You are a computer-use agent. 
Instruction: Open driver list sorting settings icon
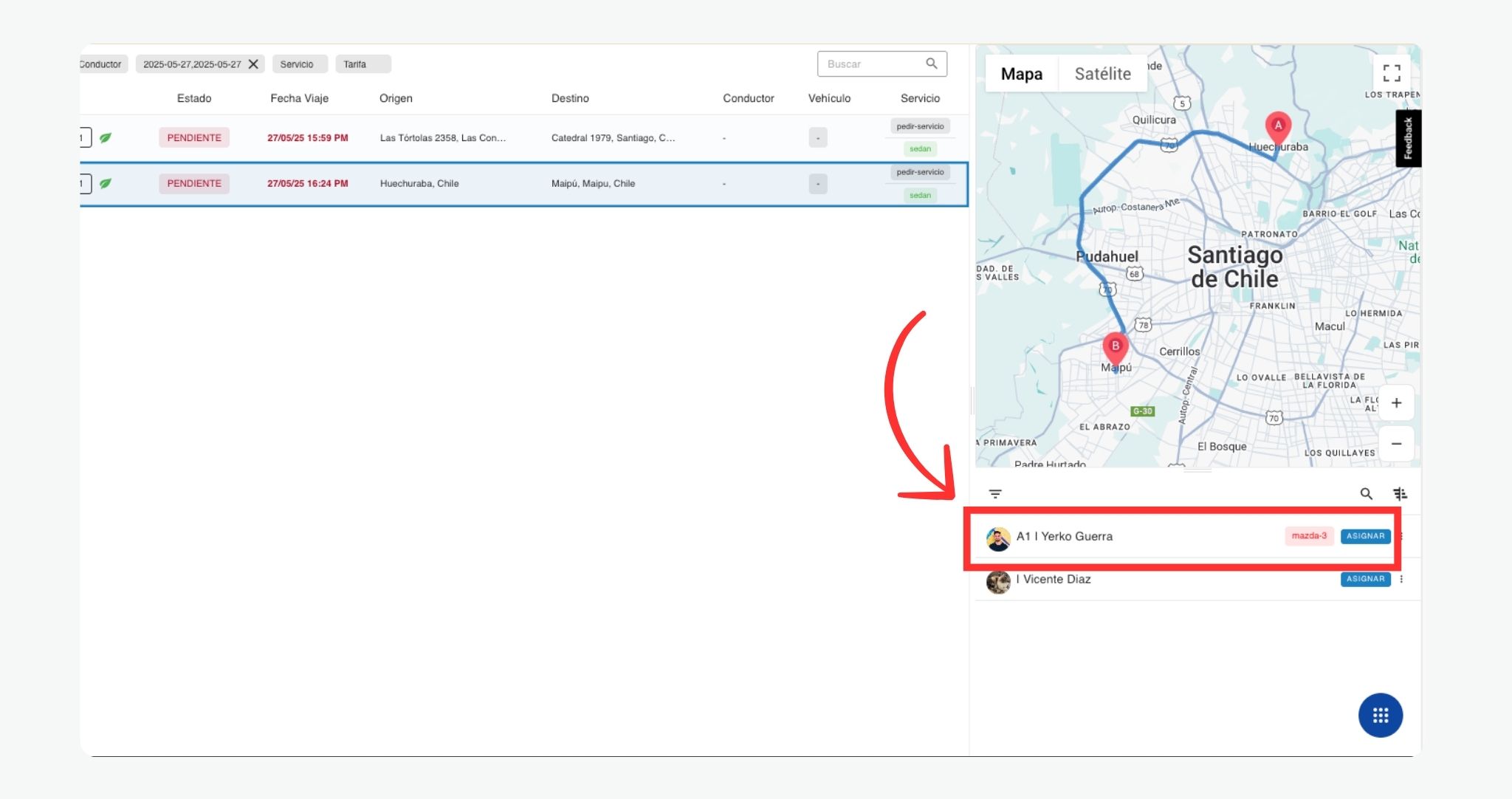(1400, 494)
